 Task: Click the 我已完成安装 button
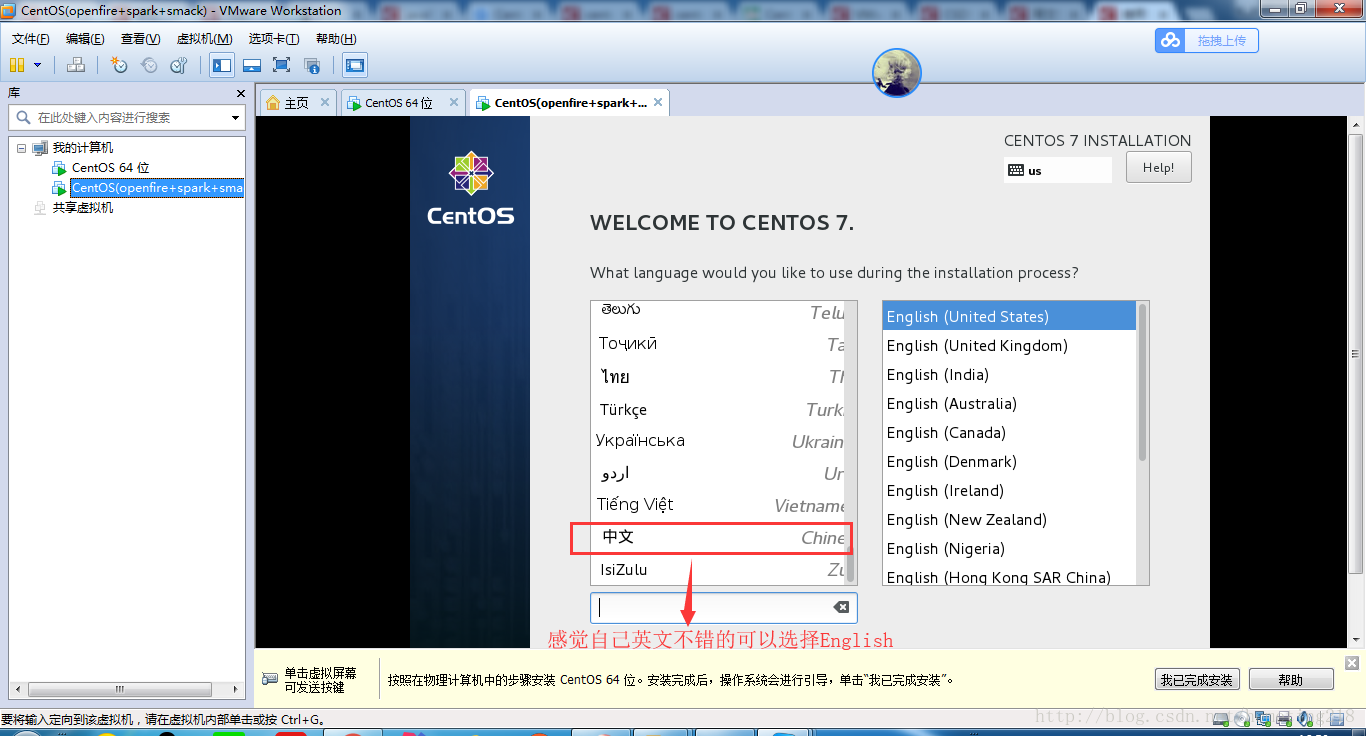(1197, 680)
